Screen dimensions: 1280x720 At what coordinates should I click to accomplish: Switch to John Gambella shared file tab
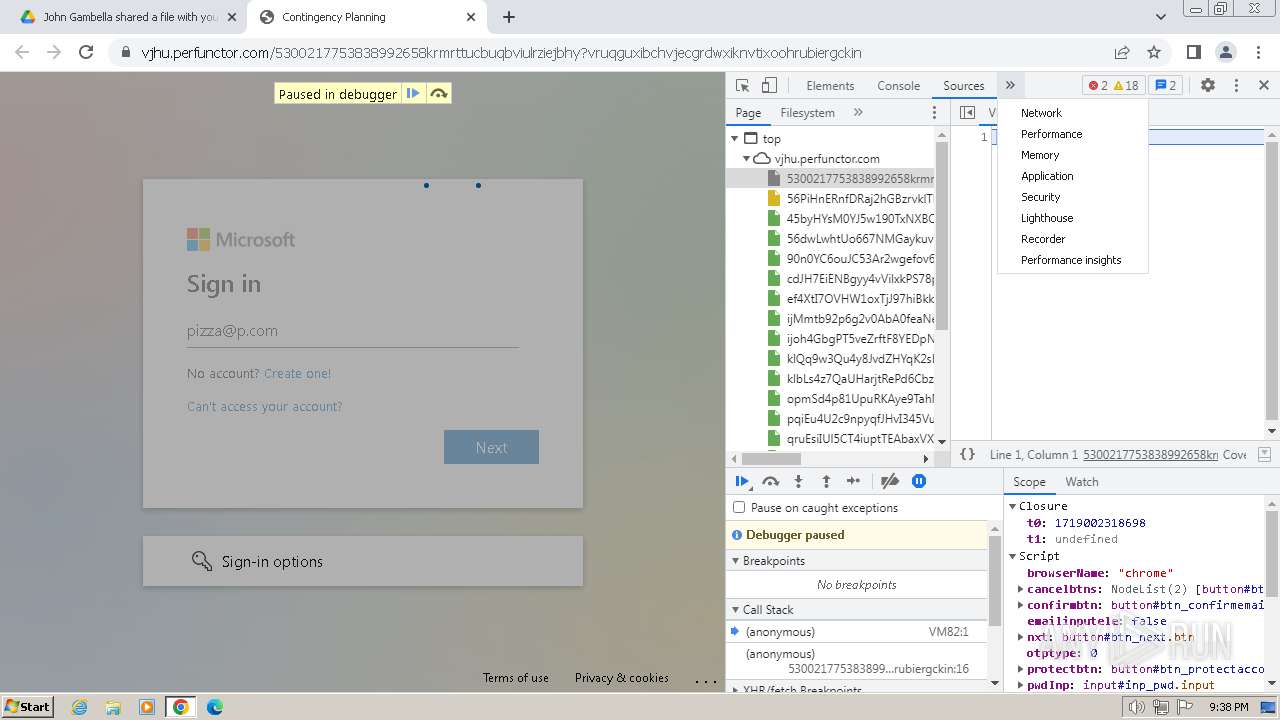click(129, 17)
